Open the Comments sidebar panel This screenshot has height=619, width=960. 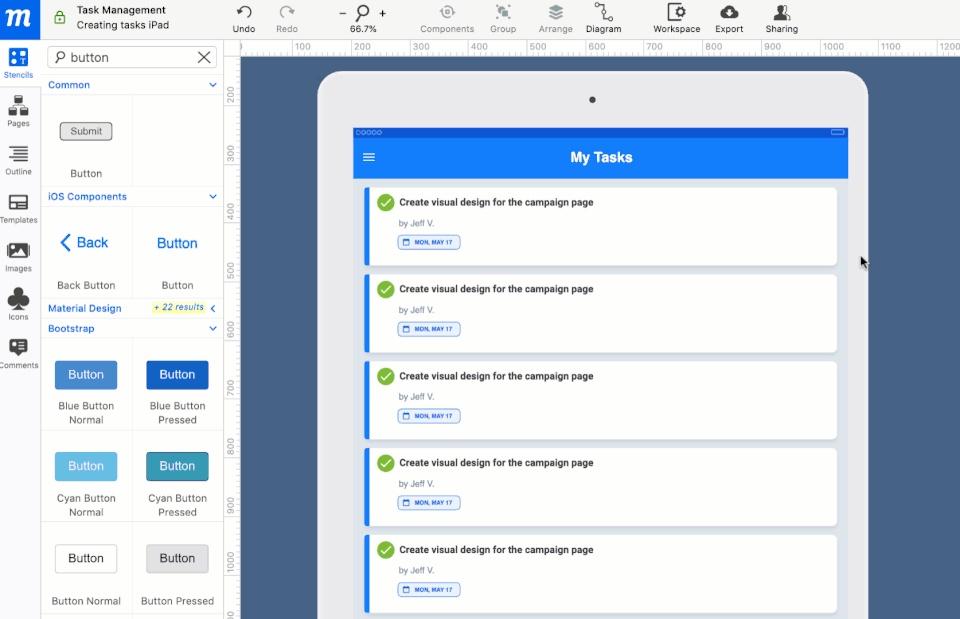(x=18, y=354)
